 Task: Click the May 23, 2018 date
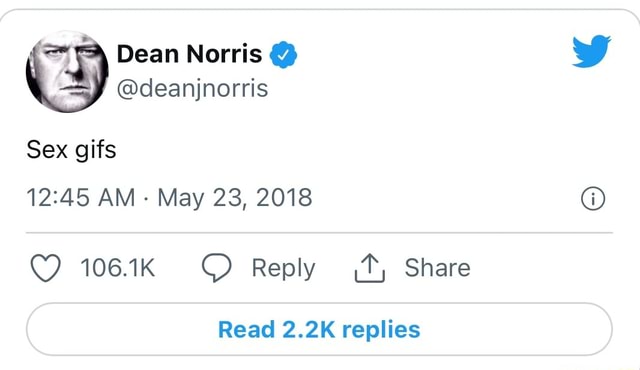point(235,199)
